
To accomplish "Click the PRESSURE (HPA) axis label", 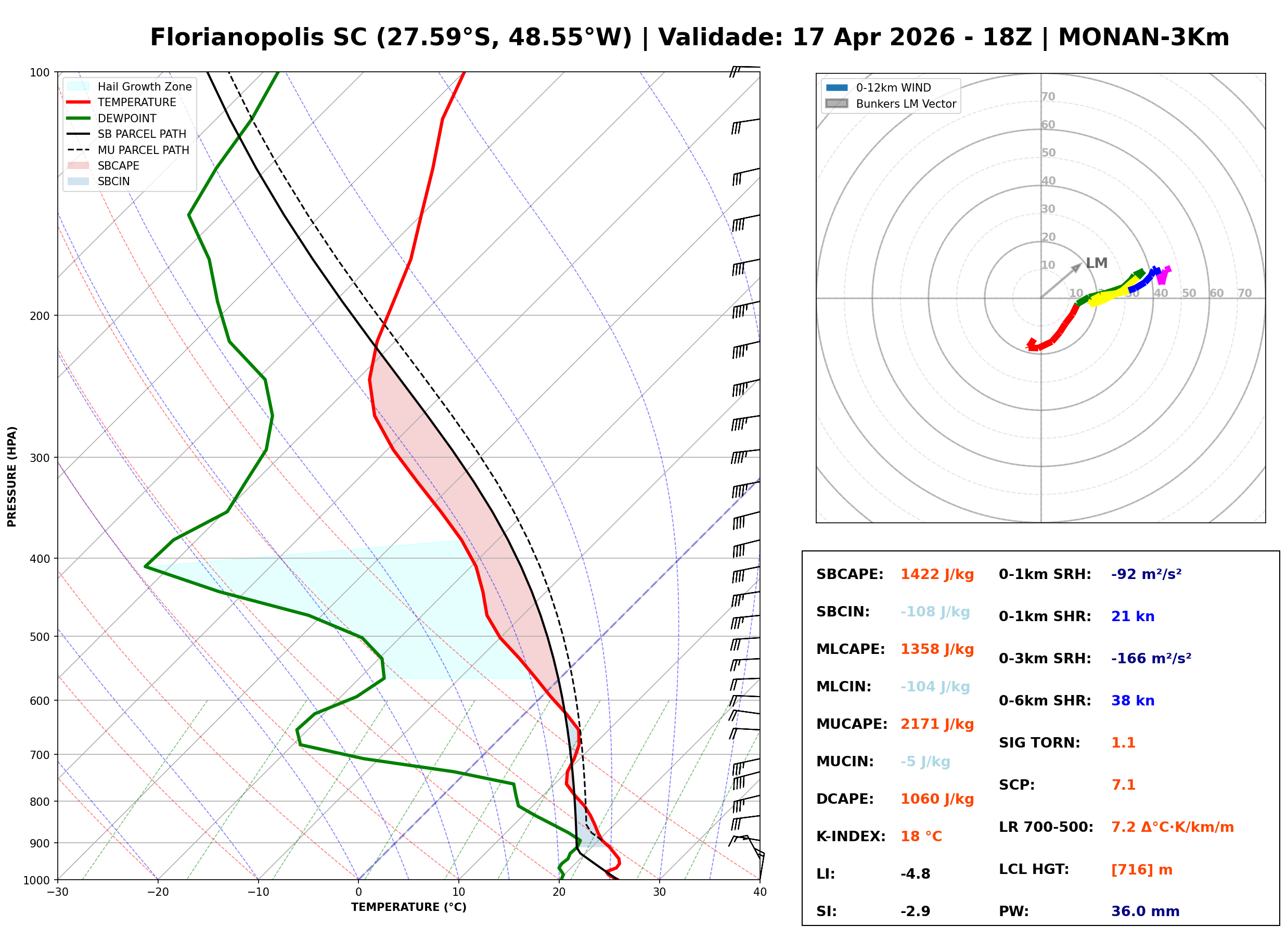I will click(x=12, y=477).
